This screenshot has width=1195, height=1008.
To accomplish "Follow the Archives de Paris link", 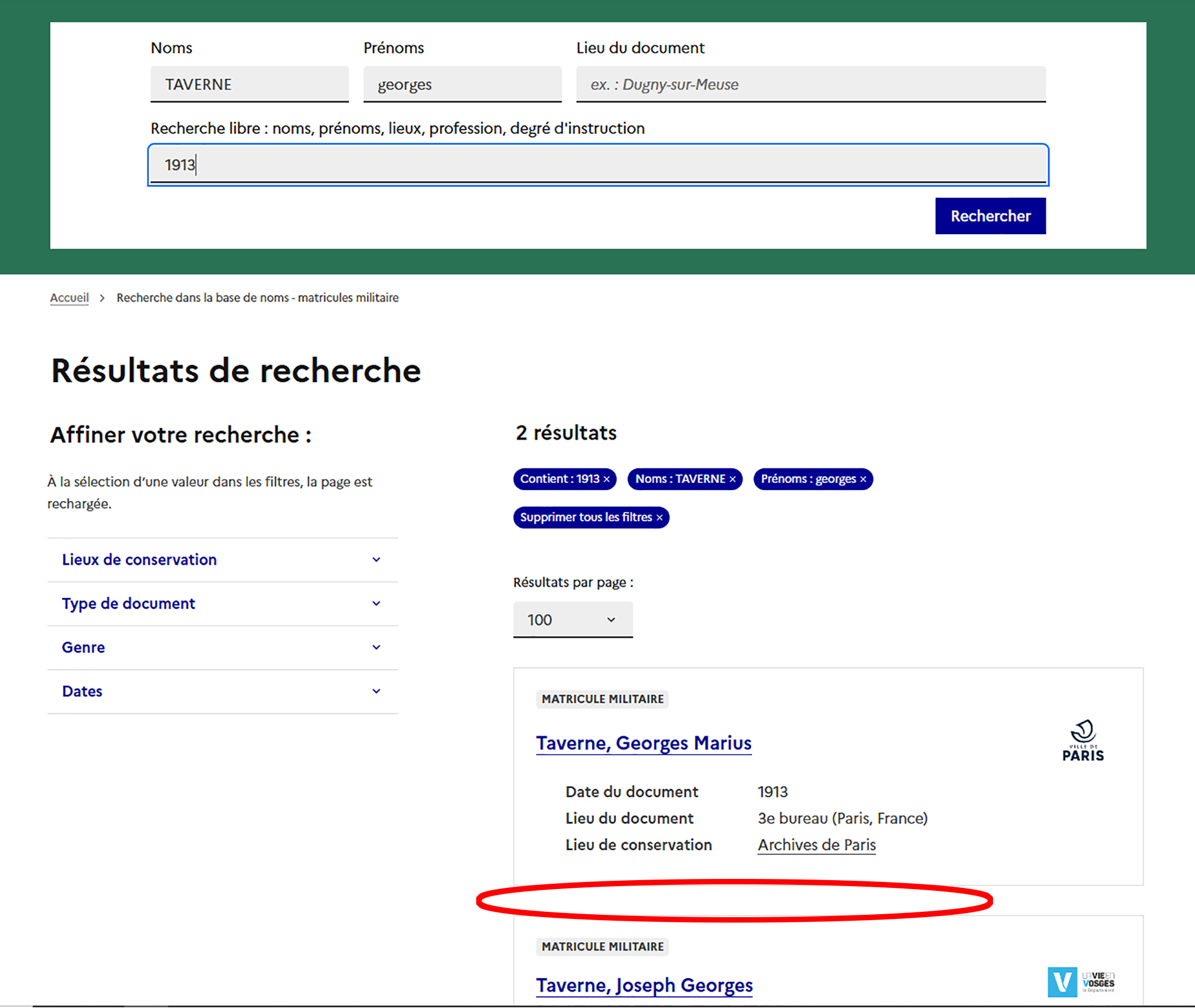I will click(x=816, y=845).
